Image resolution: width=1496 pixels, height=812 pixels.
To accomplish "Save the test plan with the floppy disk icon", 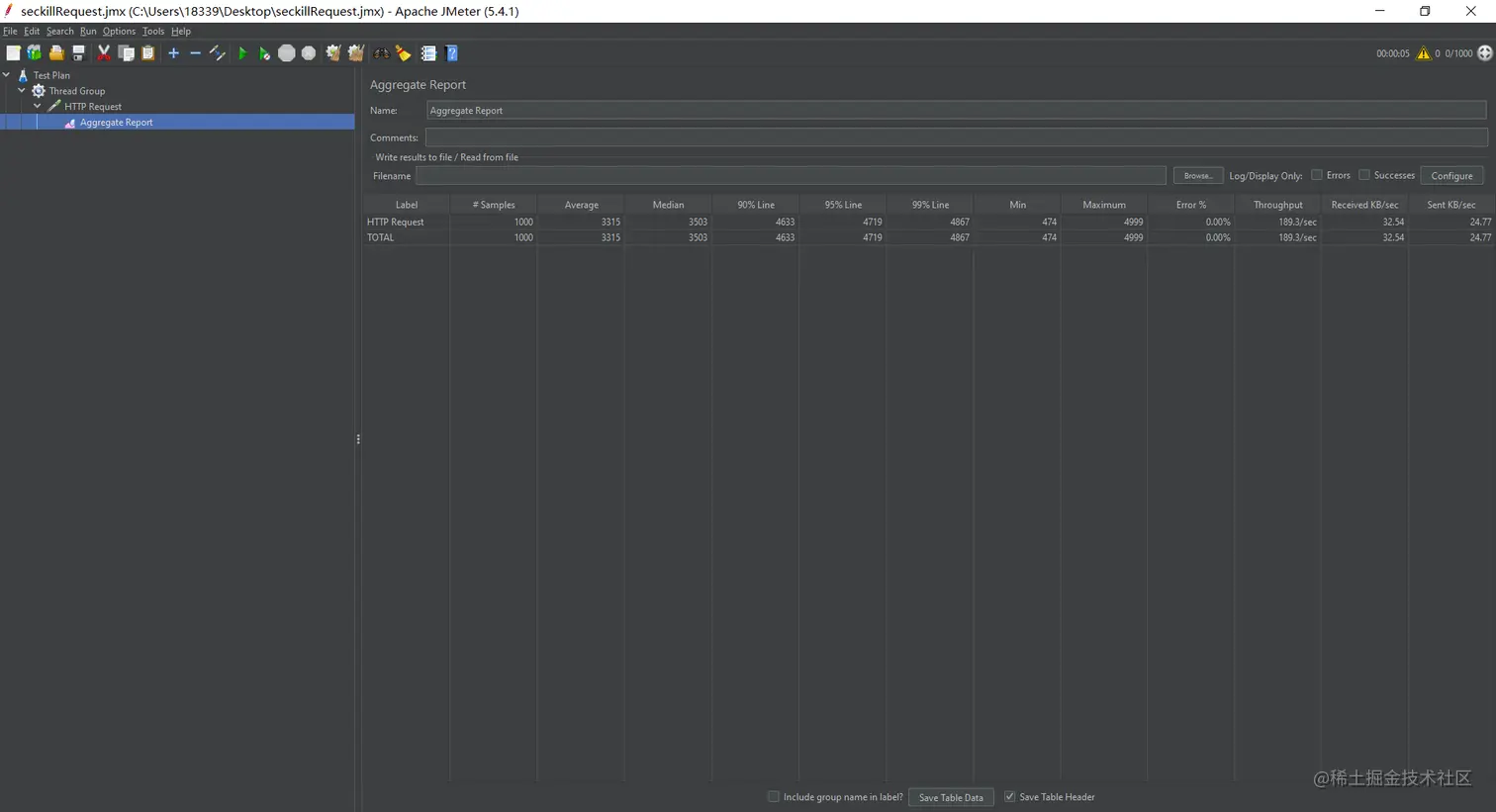I will point(78,53).
